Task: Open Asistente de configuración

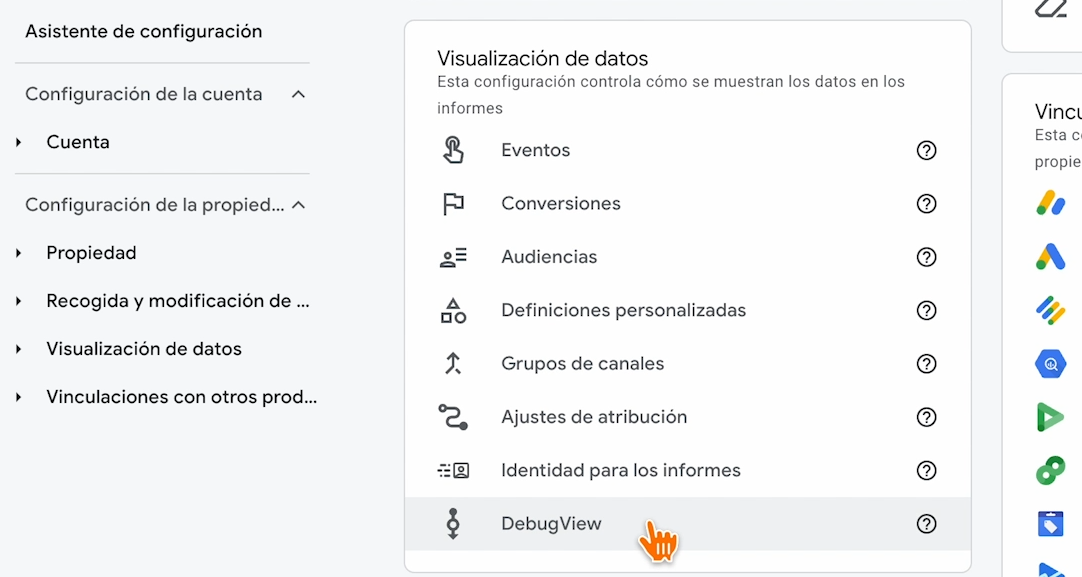Action: coord(143,31)
